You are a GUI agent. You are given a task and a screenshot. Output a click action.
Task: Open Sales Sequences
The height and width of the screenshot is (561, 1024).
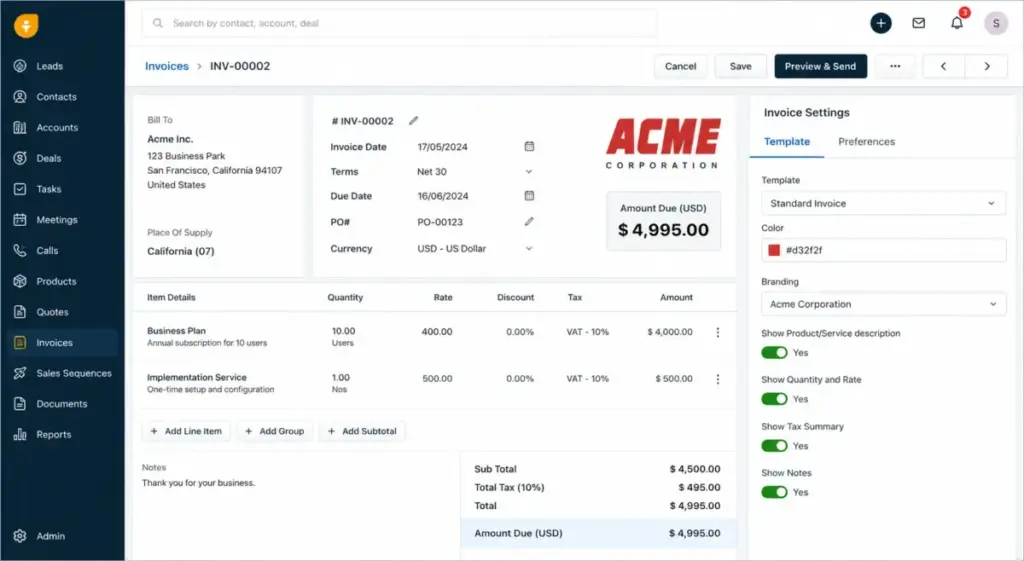tap(74, 373)
